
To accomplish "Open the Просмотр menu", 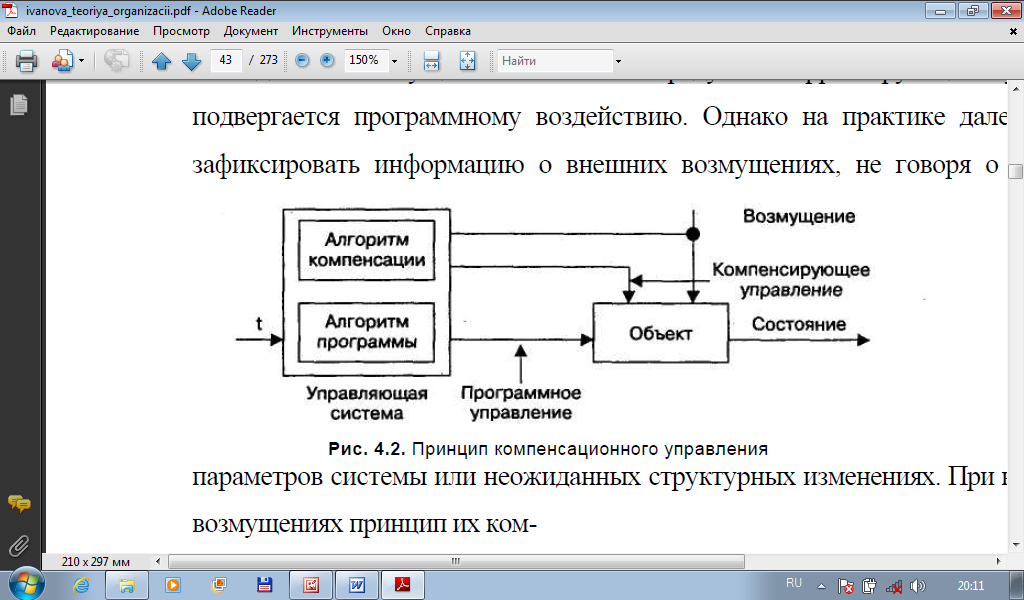I will (182, 31).
